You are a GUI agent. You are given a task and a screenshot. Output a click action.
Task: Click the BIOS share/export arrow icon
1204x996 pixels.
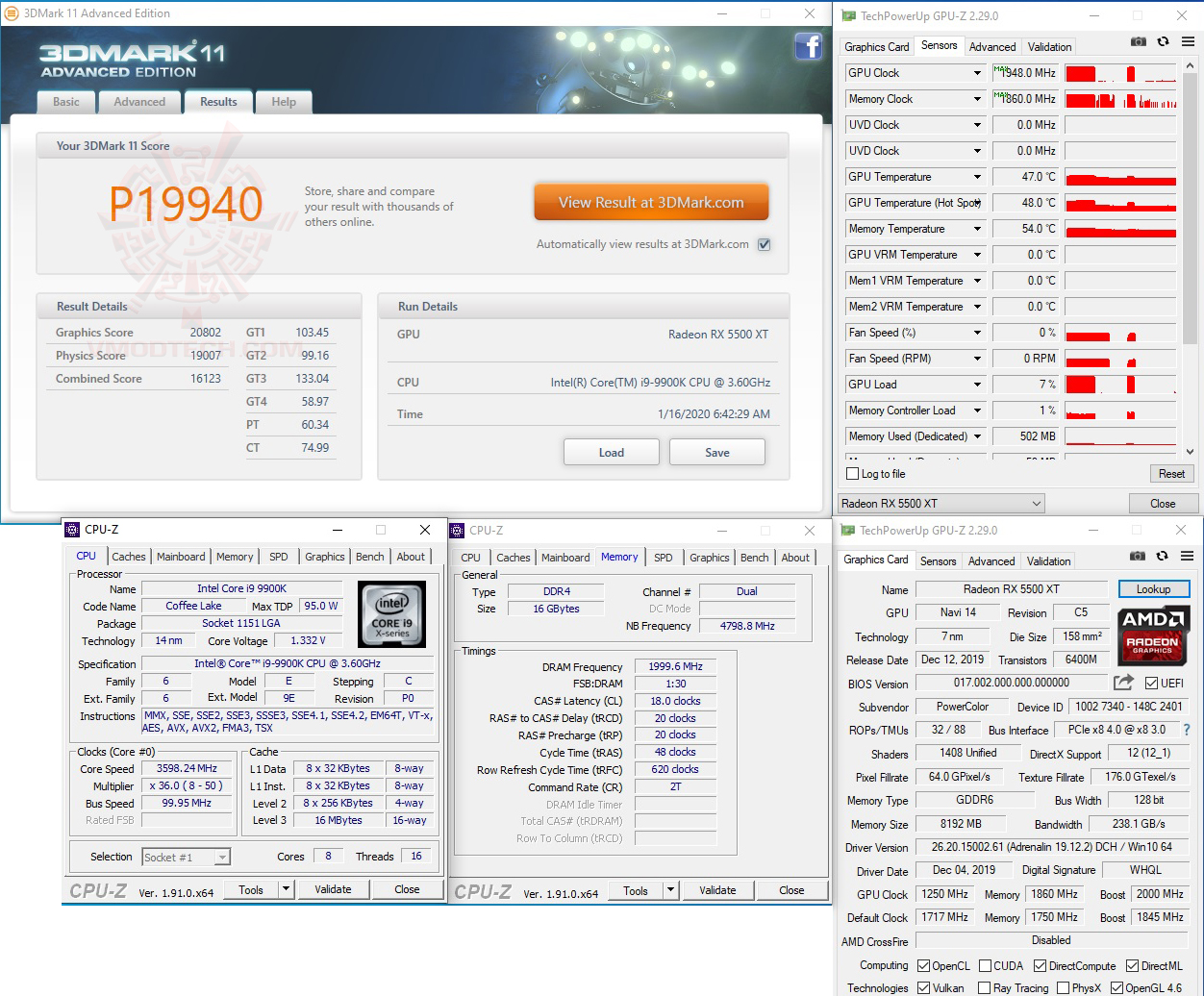(x=1123, y=683)
